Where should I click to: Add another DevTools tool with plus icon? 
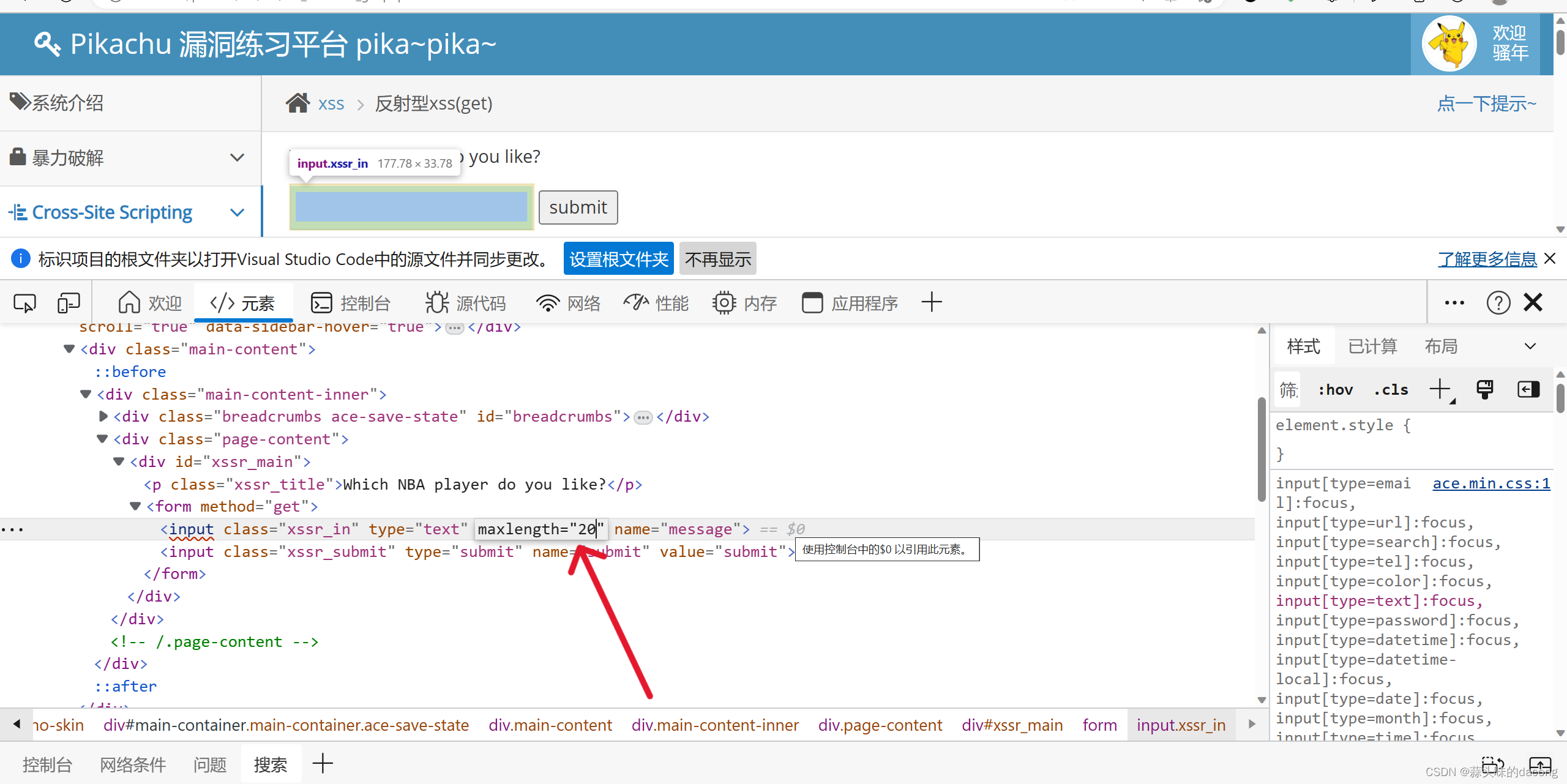pyautogui.click(x=931, y=302)
